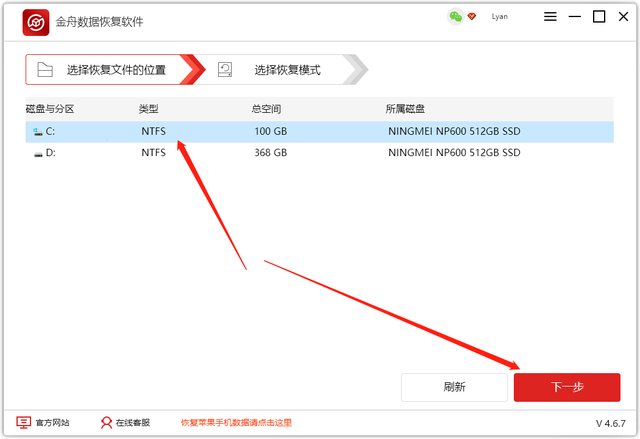Click the person icon beside 在线客服
This screenshot has width=640, height=439.
click(x=106, y=423)
